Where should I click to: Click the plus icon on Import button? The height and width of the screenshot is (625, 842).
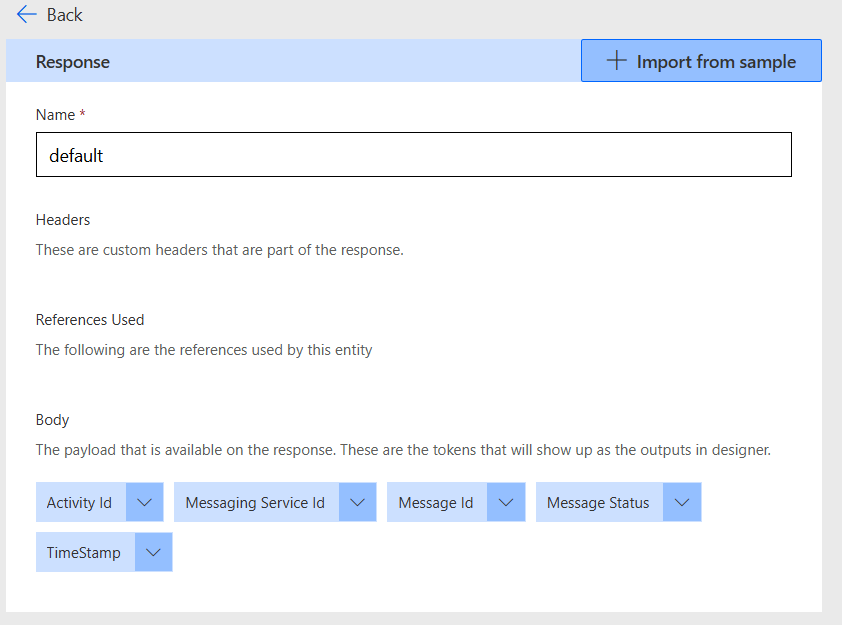point(617,61)
